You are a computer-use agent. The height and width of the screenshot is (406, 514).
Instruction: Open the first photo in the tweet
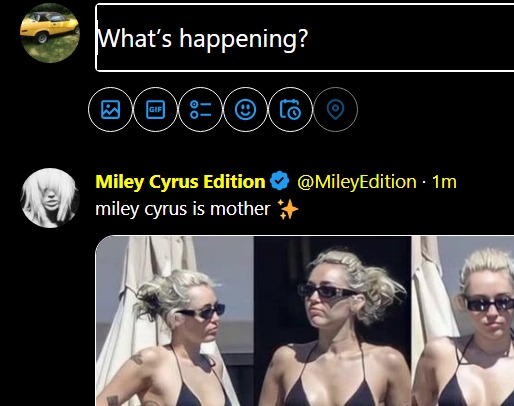tap(175, 321)
